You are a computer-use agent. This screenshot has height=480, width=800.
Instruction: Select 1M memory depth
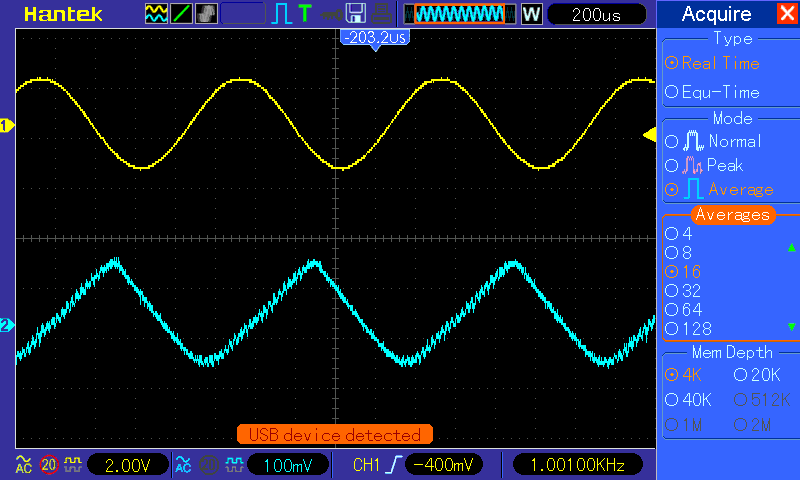(684, 424)
